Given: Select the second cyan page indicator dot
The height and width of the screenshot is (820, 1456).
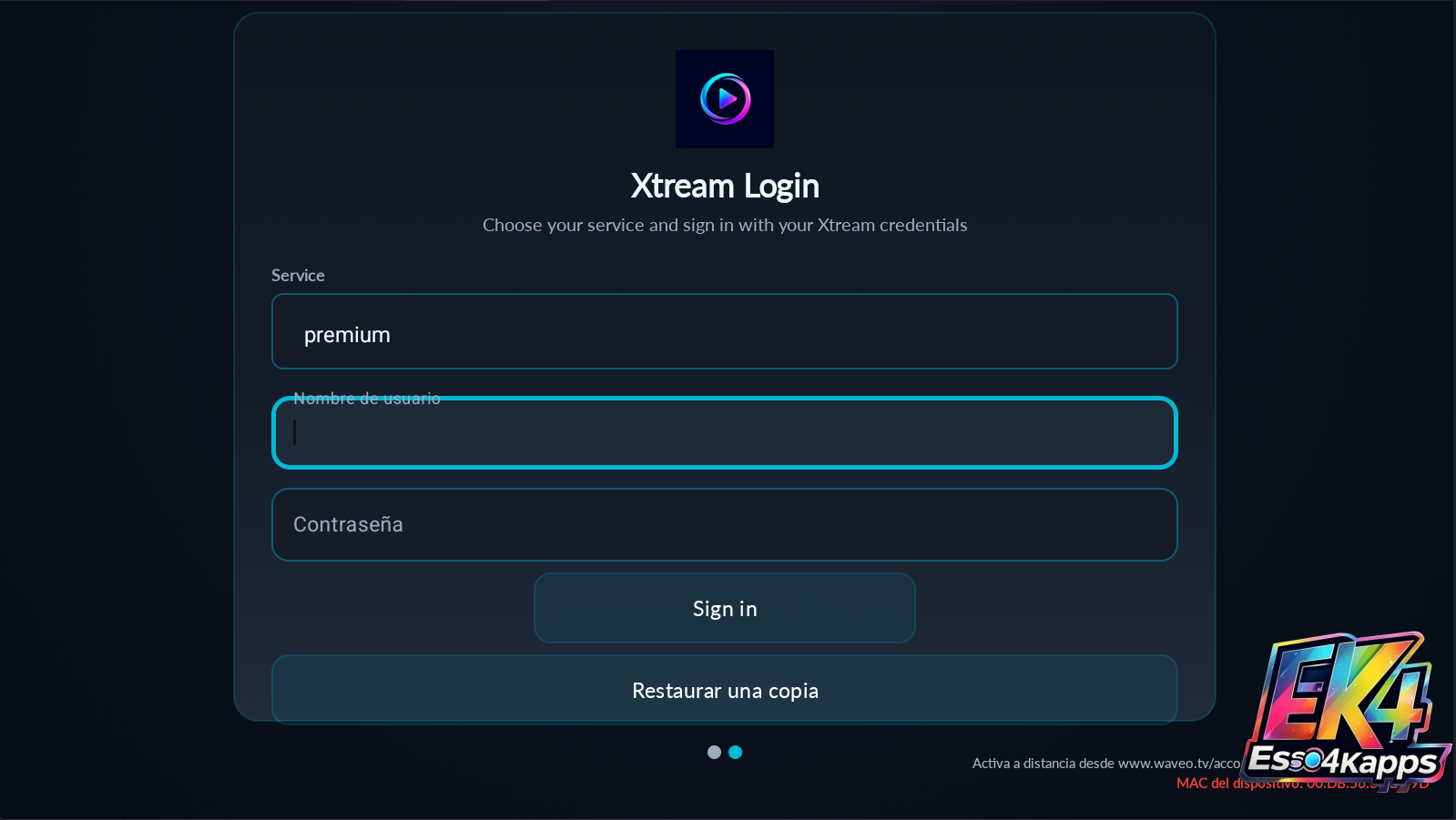Looking at the screenshot, I should [x=736, y=752].
